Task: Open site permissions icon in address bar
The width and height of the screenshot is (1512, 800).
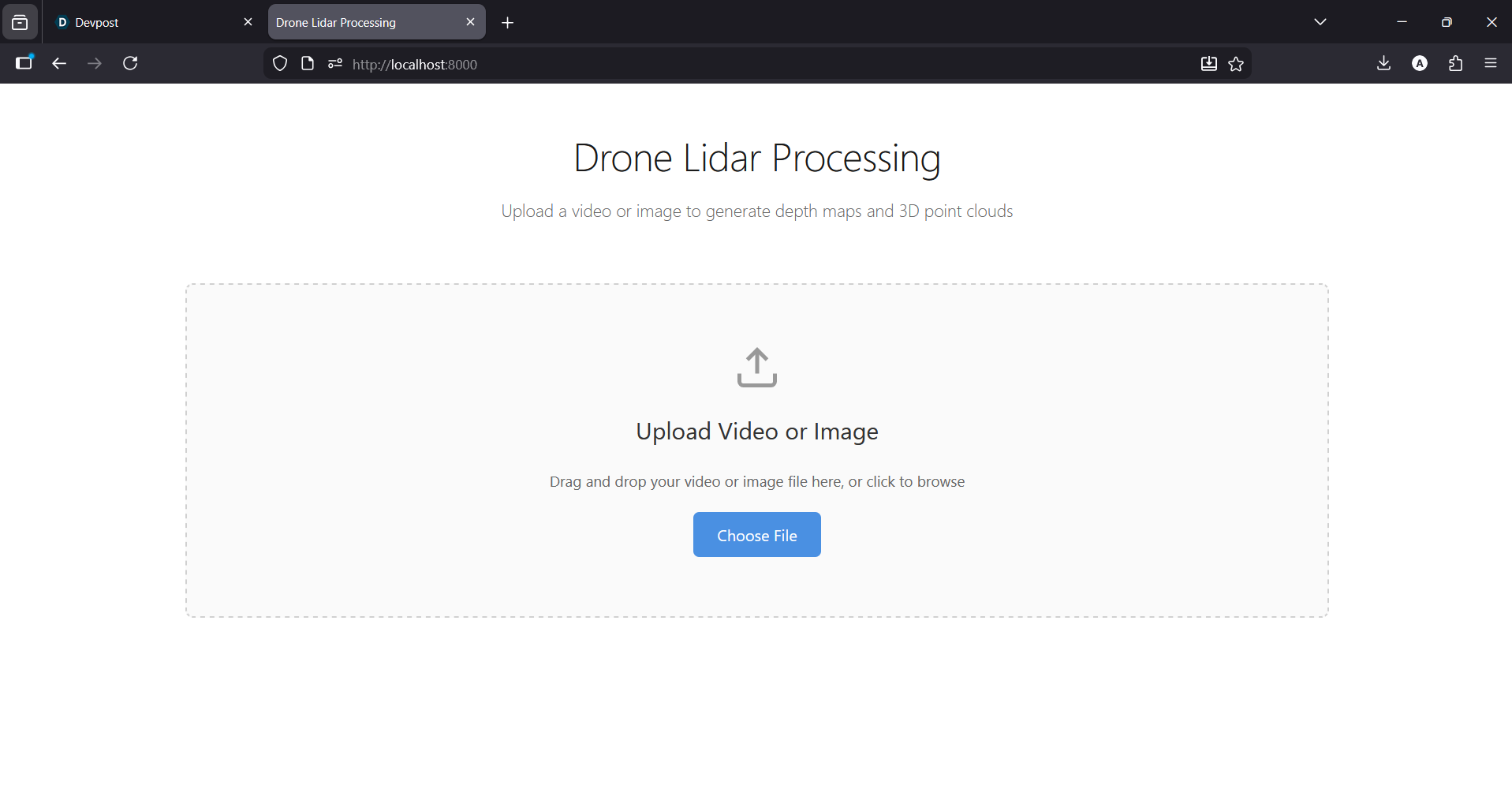Action: (335, 64)
